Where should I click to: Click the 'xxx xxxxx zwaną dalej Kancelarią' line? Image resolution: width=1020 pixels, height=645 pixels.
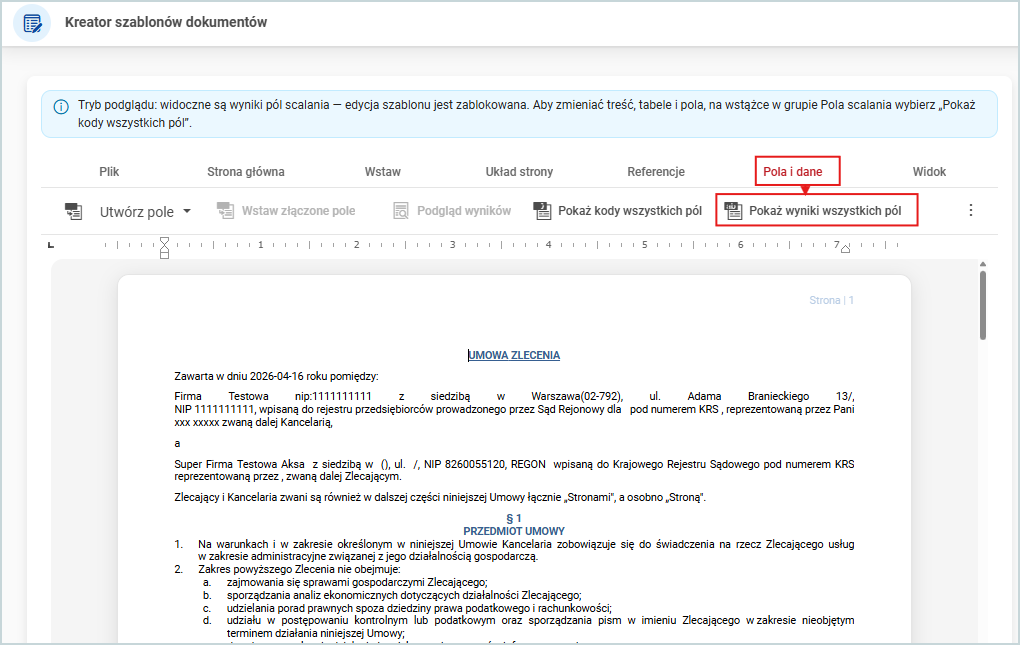pyautogui.click(x=254, y=423)
